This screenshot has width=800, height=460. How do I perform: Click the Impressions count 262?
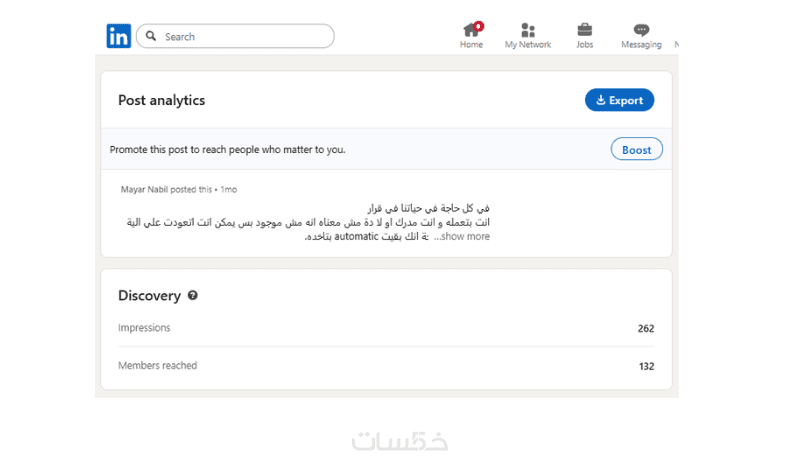(645, 328)
